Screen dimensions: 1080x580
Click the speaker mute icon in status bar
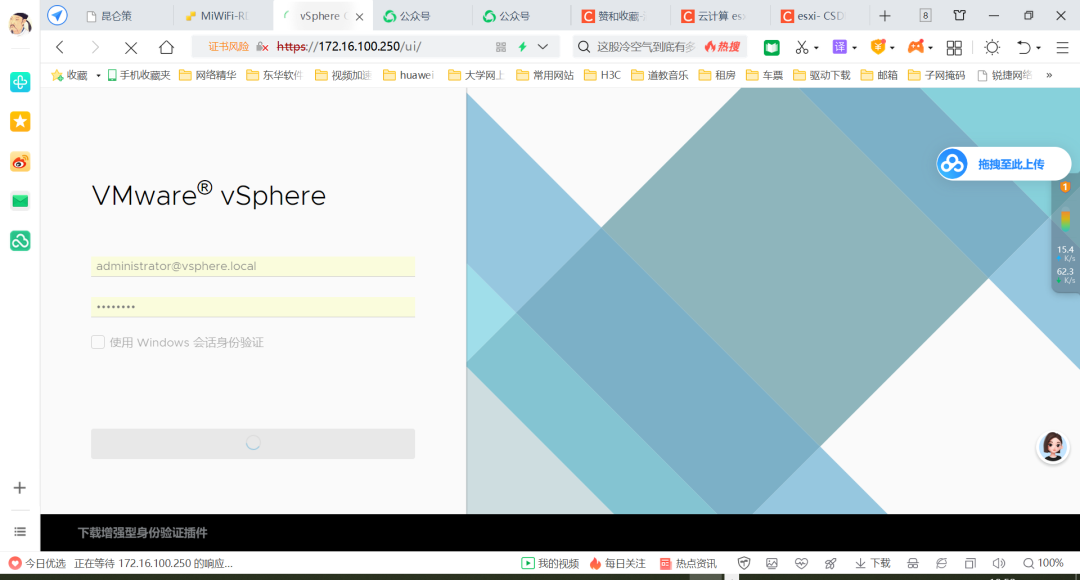coord(999,563)
